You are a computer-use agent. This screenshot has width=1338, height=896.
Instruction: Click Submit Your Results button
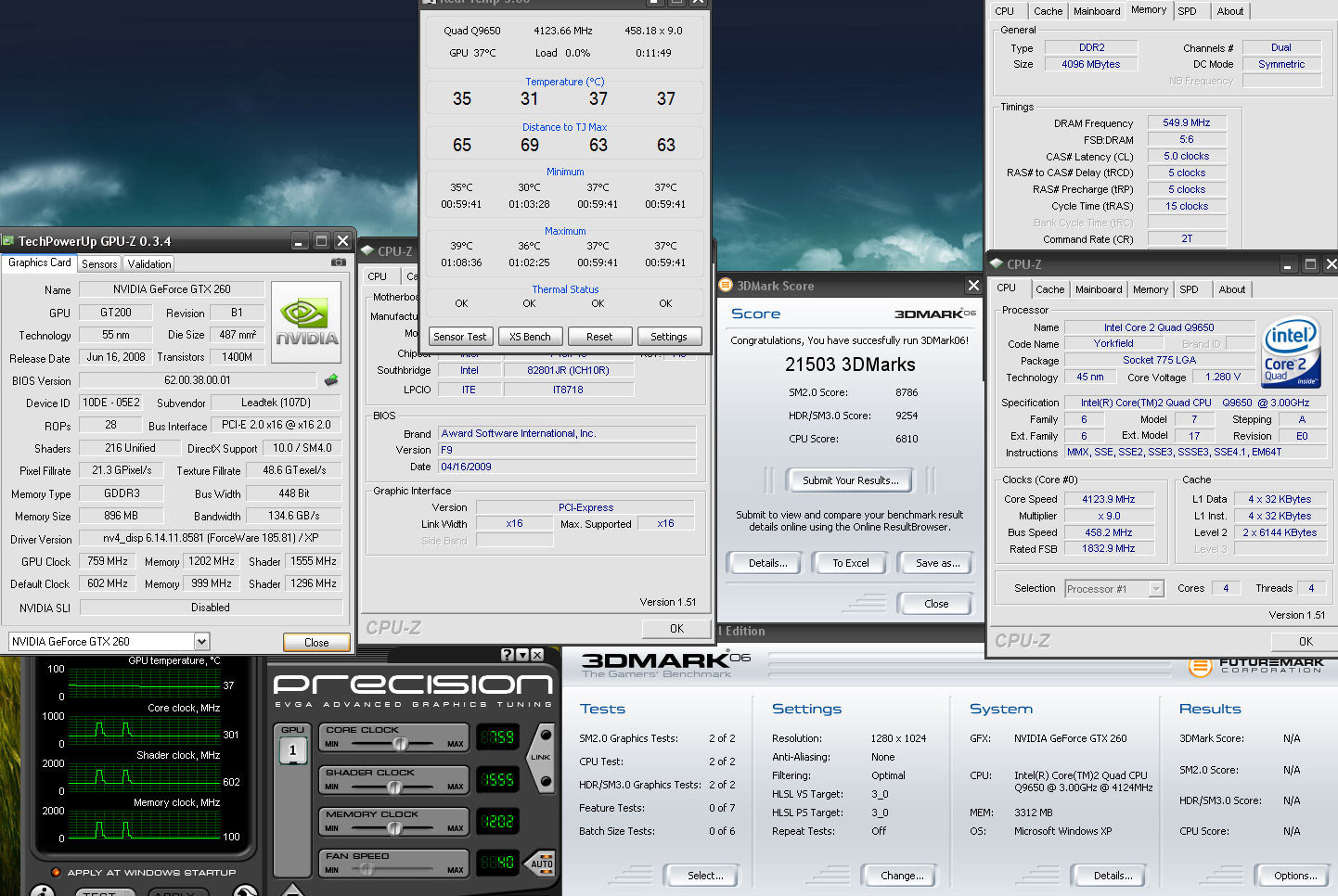coord(850,480)
